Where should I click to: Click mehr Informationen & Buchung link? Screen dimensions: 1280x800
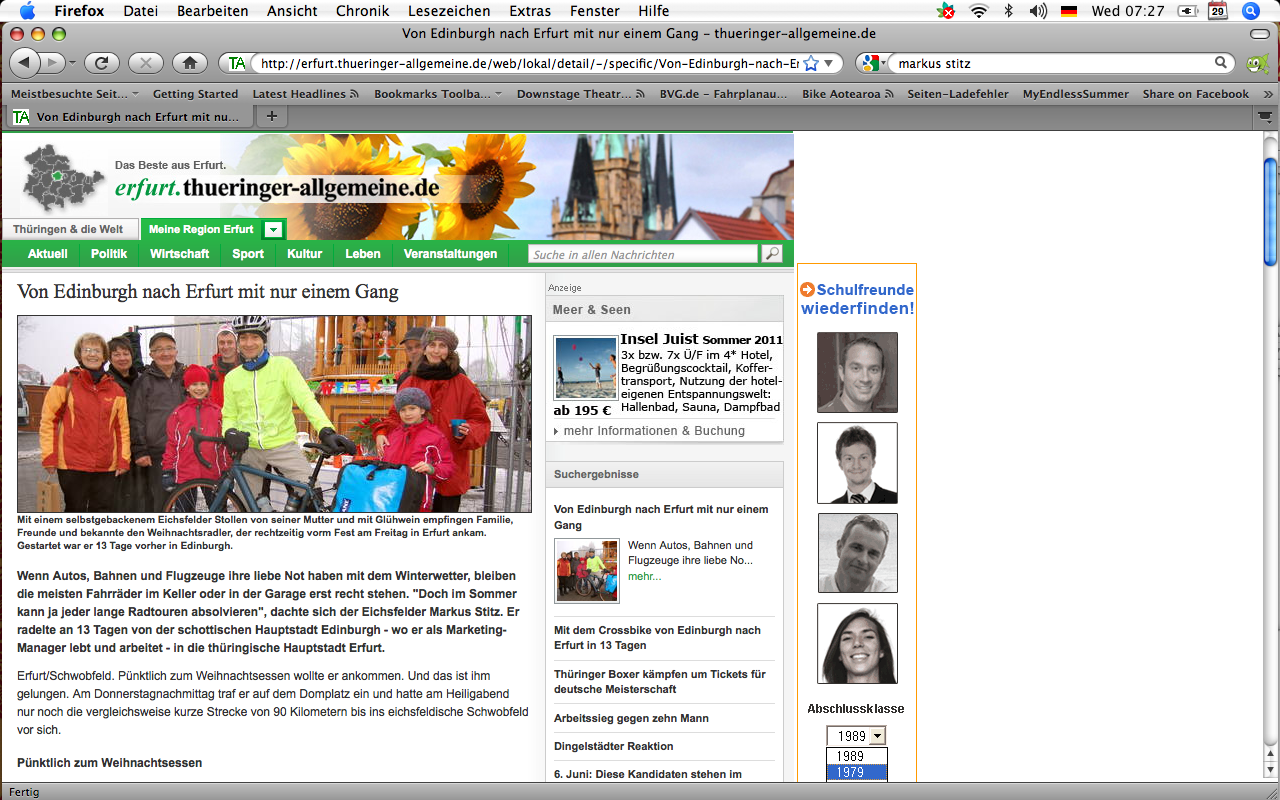[654, 431]
